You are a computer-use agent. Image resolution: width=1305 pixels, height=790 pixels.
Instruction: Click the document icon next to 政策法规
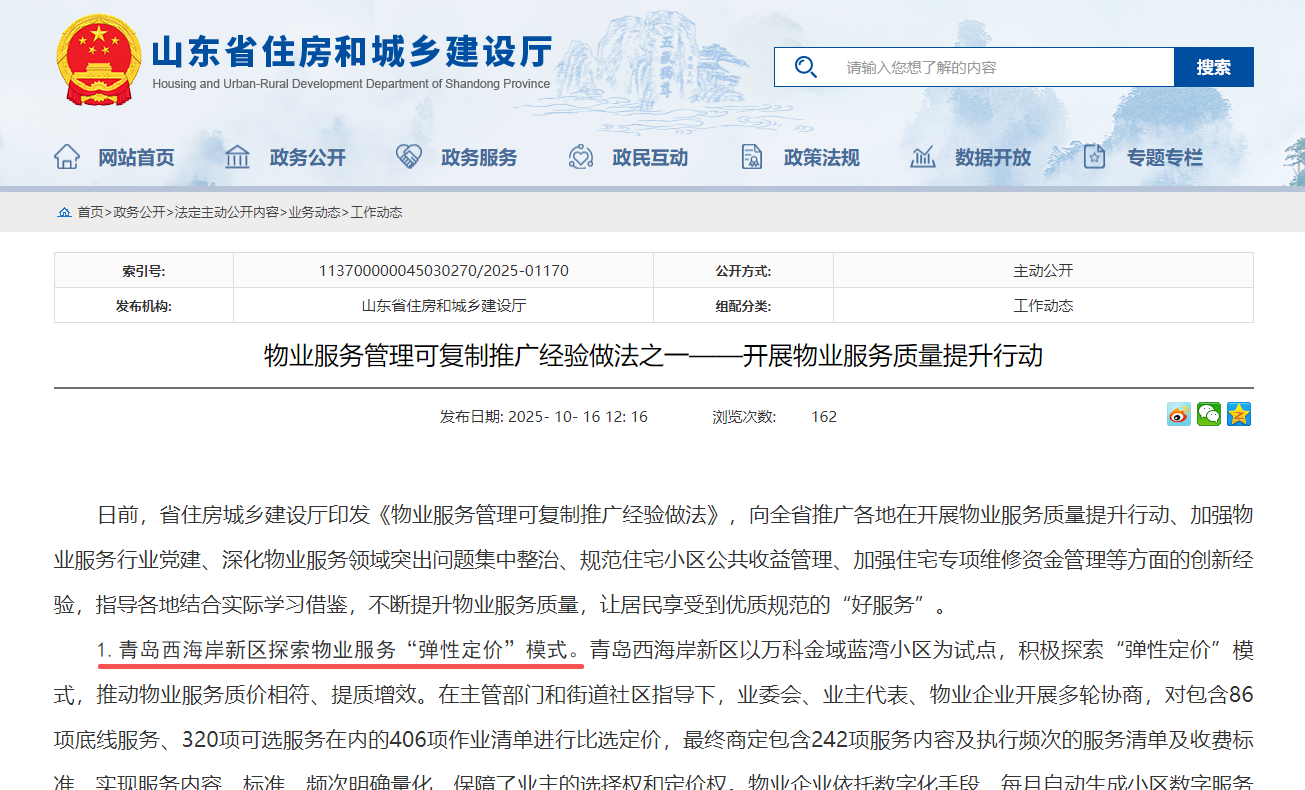(751, 156)
